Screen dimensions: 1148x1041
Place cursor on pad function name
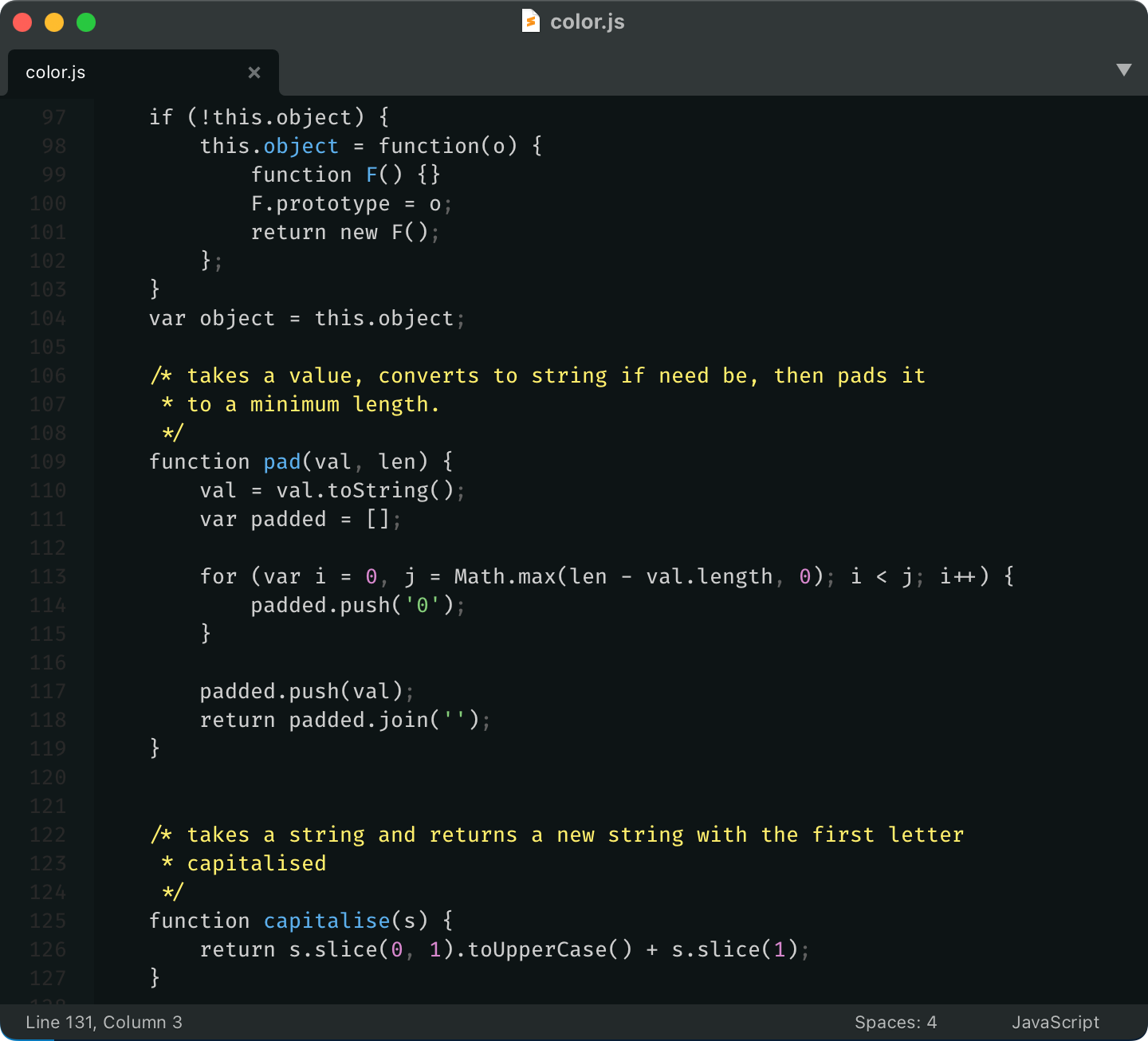coord(282,462)
